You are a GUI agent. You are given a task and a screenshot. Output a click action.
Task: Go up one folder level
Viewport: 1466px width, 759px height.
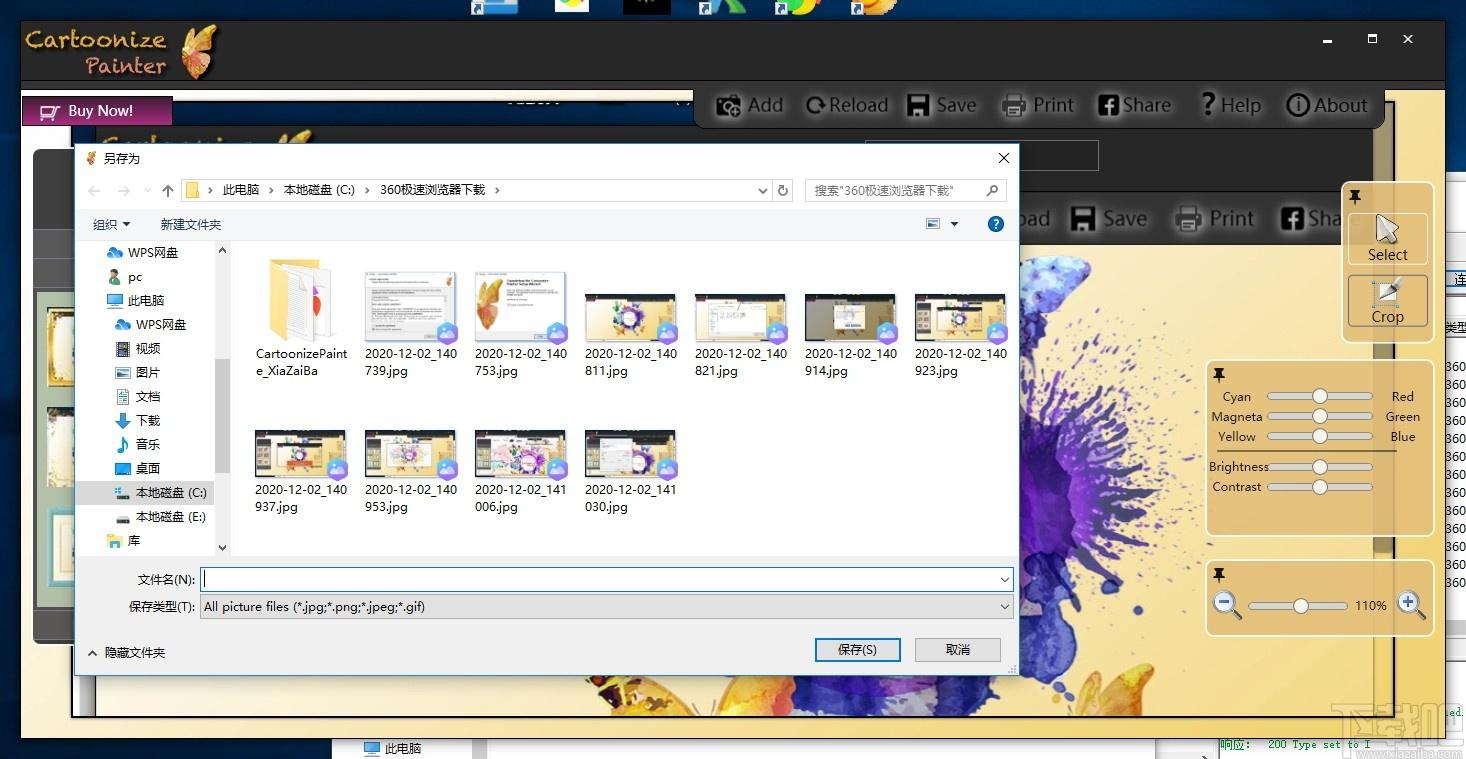[x=168, y=190]
